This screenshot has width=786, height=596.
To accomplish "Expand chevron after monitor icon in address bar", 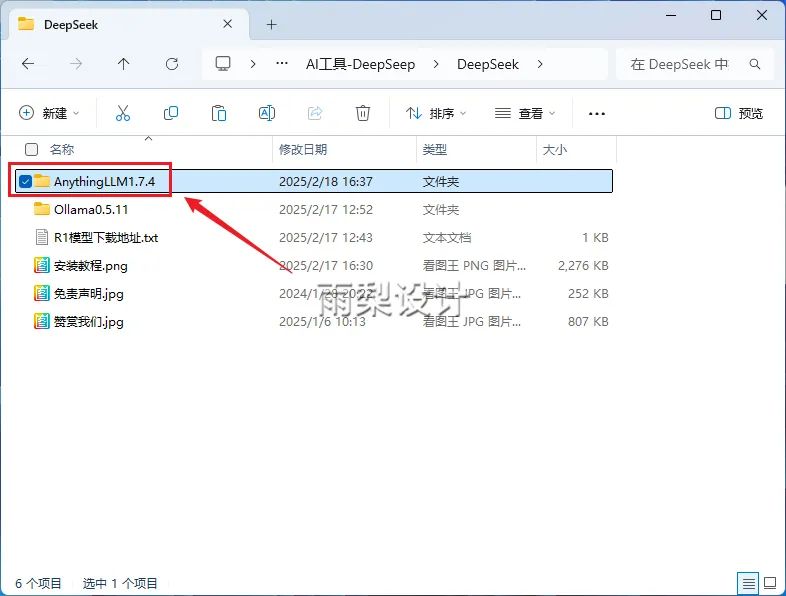I will click(x=253, y=64).
